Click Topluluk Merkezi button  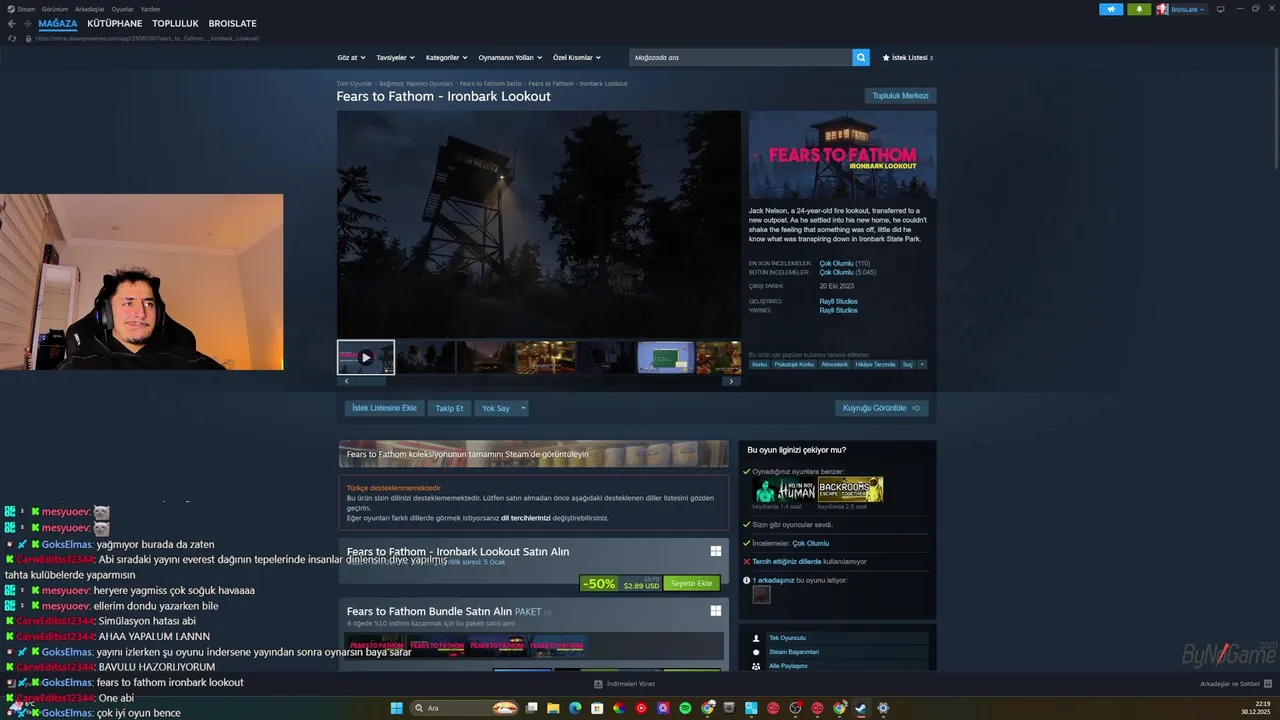pos(900,96)
